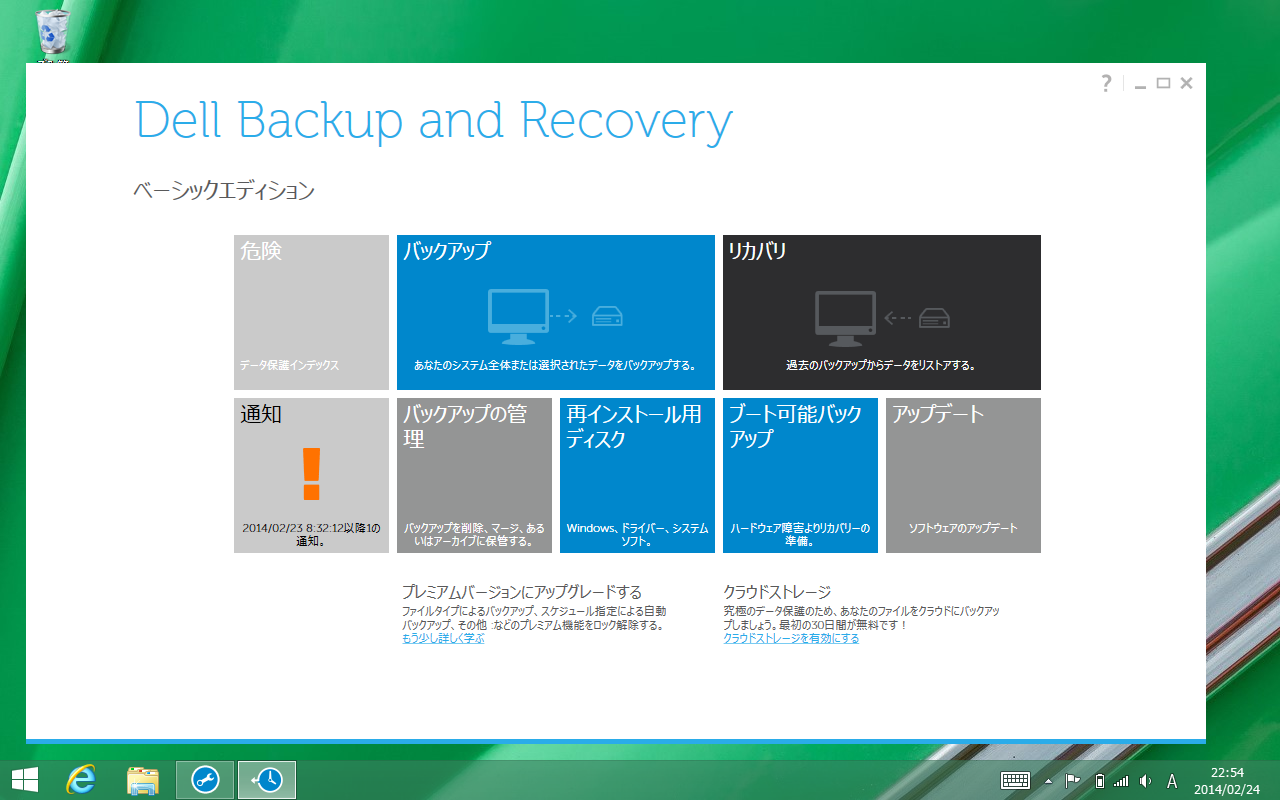Close the Dell Backup and Recovery window
Screen dimensions: 1280x800
[x=1186, y=83]
